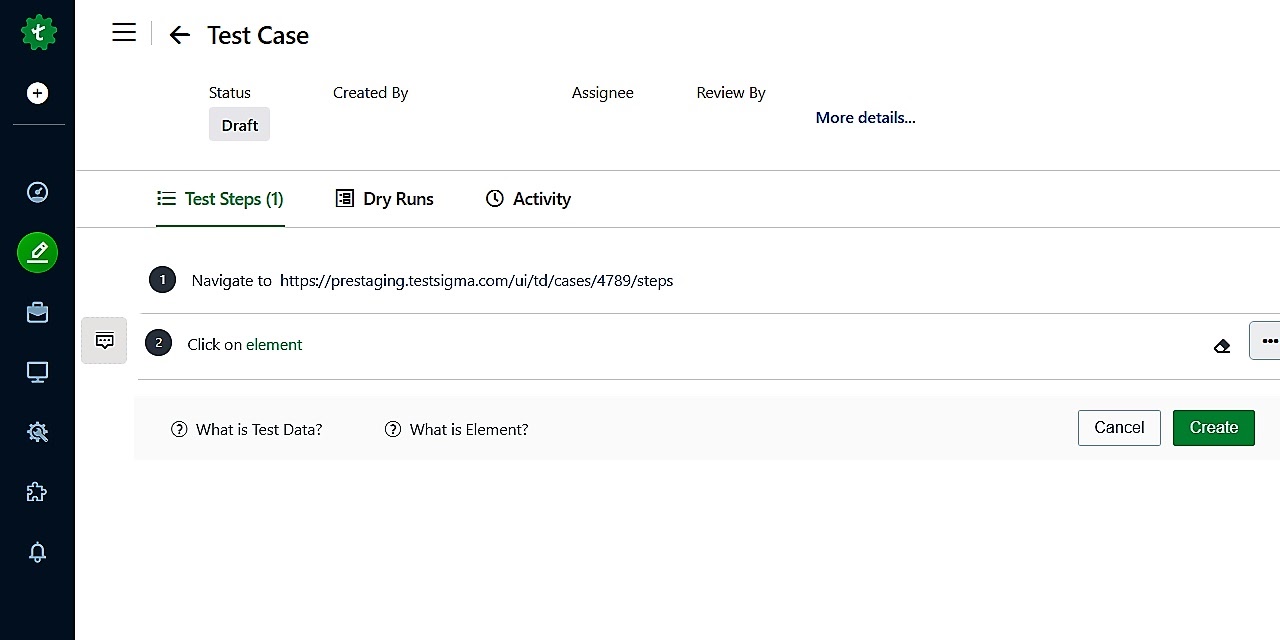Click the green Create button

tap(1214, 427)
